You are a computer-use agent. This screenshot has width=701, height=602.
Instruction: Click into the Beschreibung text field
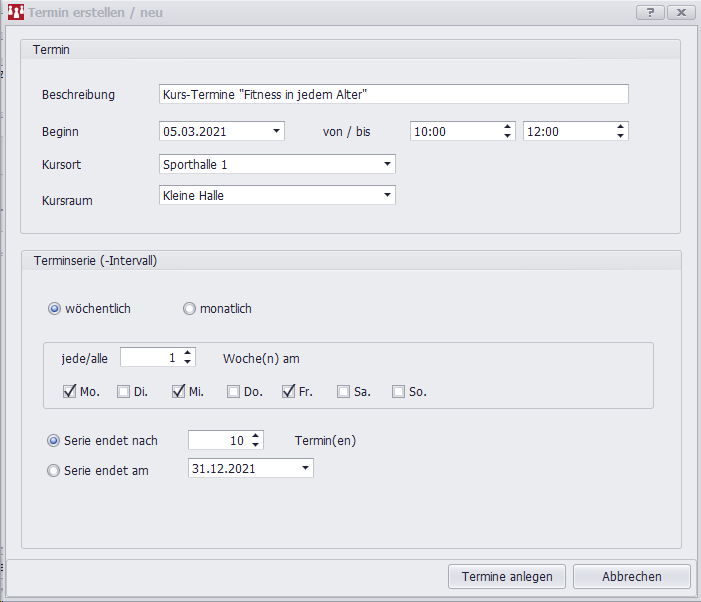[393, 94]
